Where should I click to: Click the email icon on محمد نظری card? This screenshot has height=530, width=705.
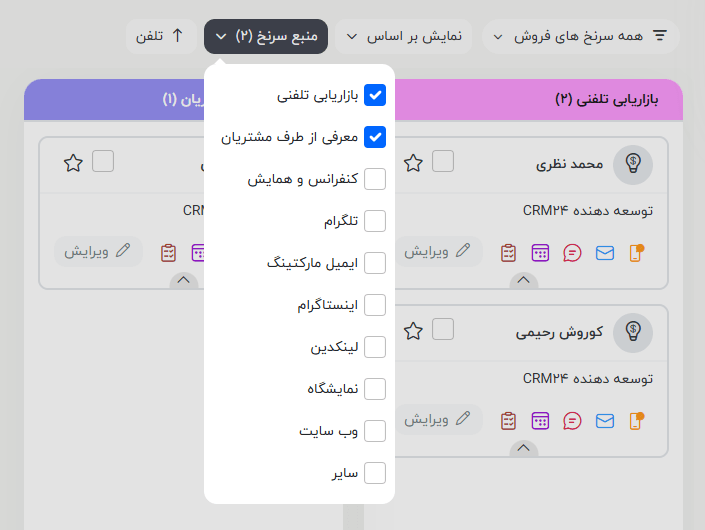pos(604,252)
